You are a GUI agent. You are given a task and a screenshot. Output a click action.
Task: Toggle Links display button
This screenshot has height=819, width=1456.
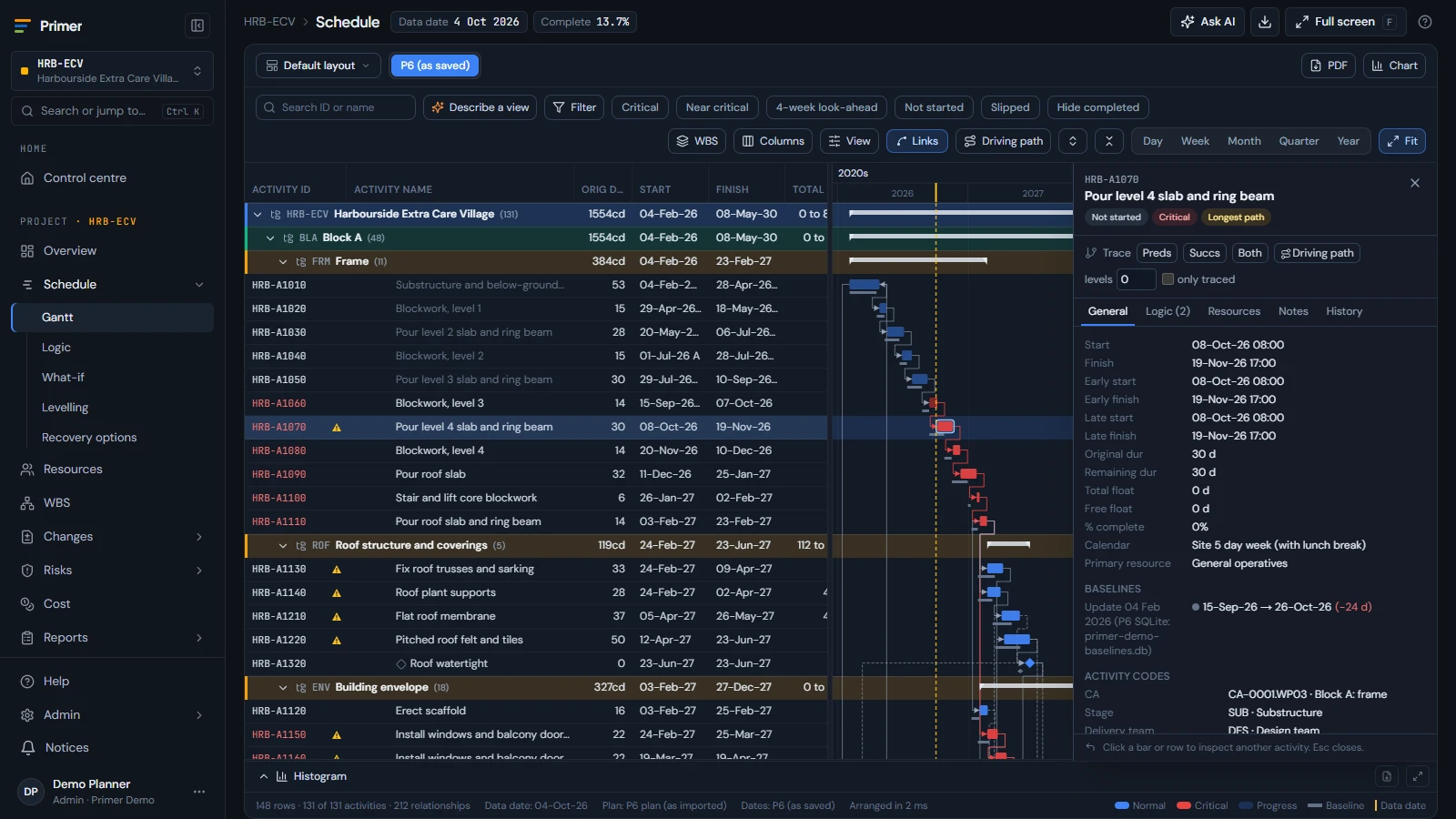(x=917, y=141)
